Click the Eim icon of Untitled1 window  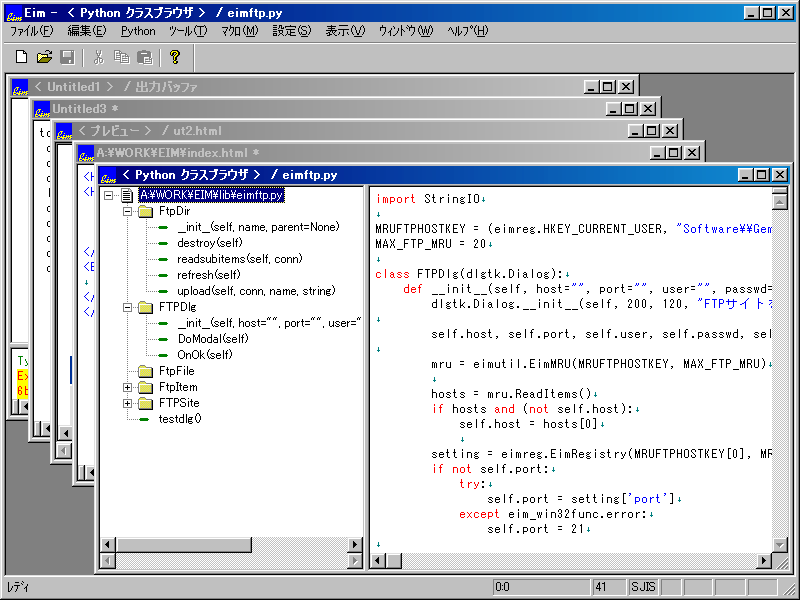(20, 87)
